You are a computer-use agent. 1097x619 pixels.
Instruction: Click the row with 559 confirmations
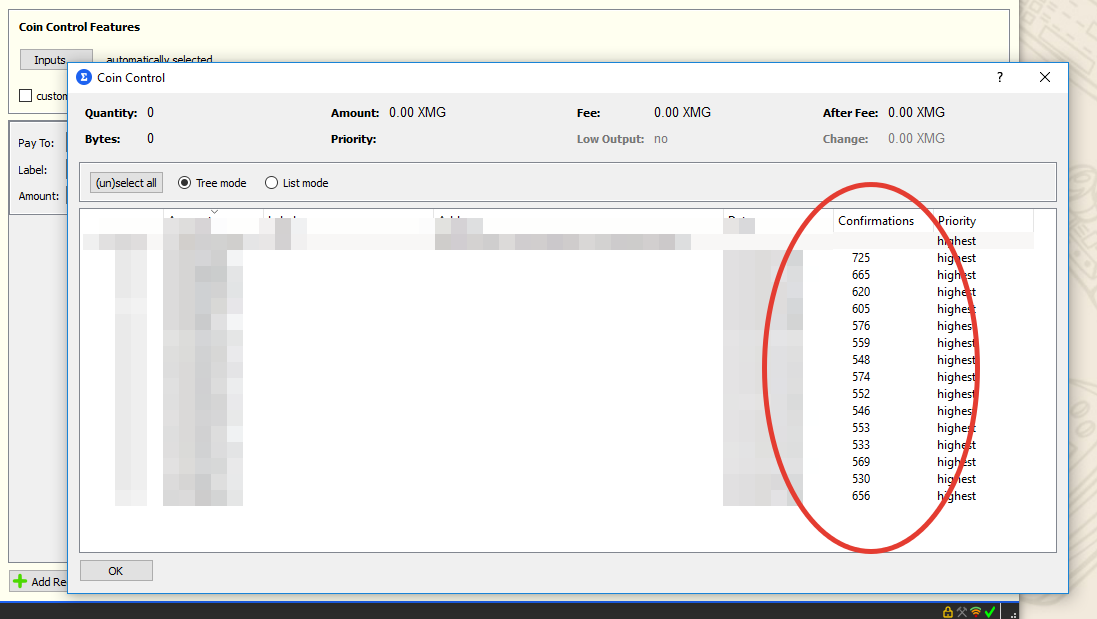point(558,343)
